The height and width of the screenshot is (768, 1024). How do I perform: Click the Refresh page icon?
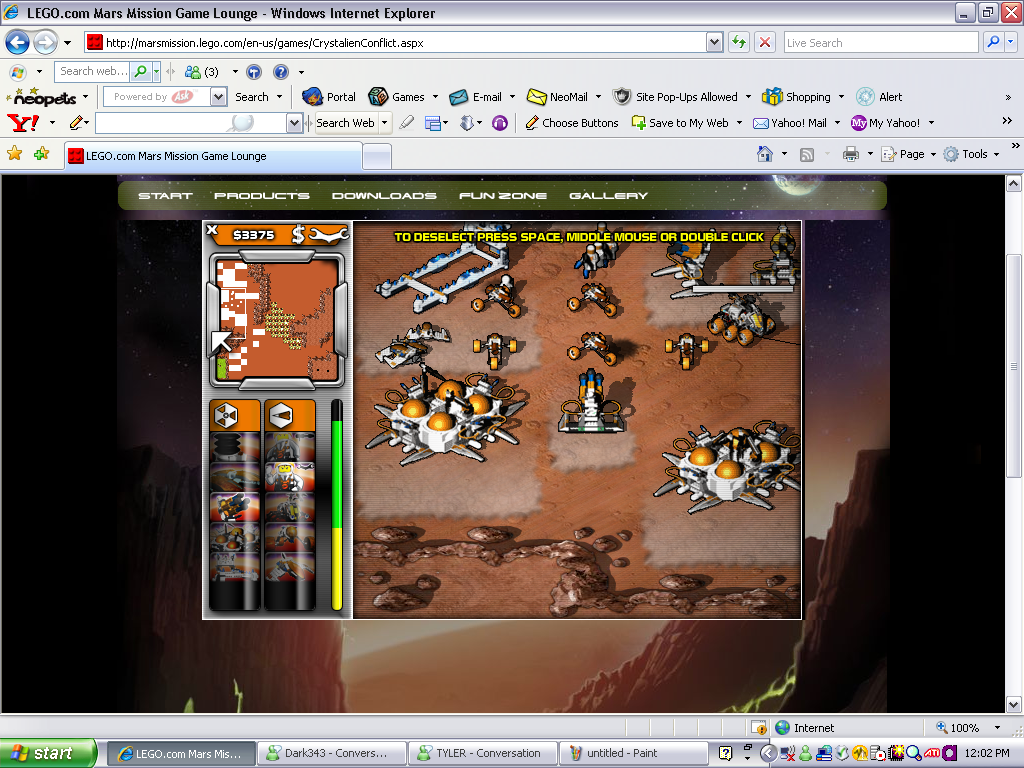[x=739, y=42]
